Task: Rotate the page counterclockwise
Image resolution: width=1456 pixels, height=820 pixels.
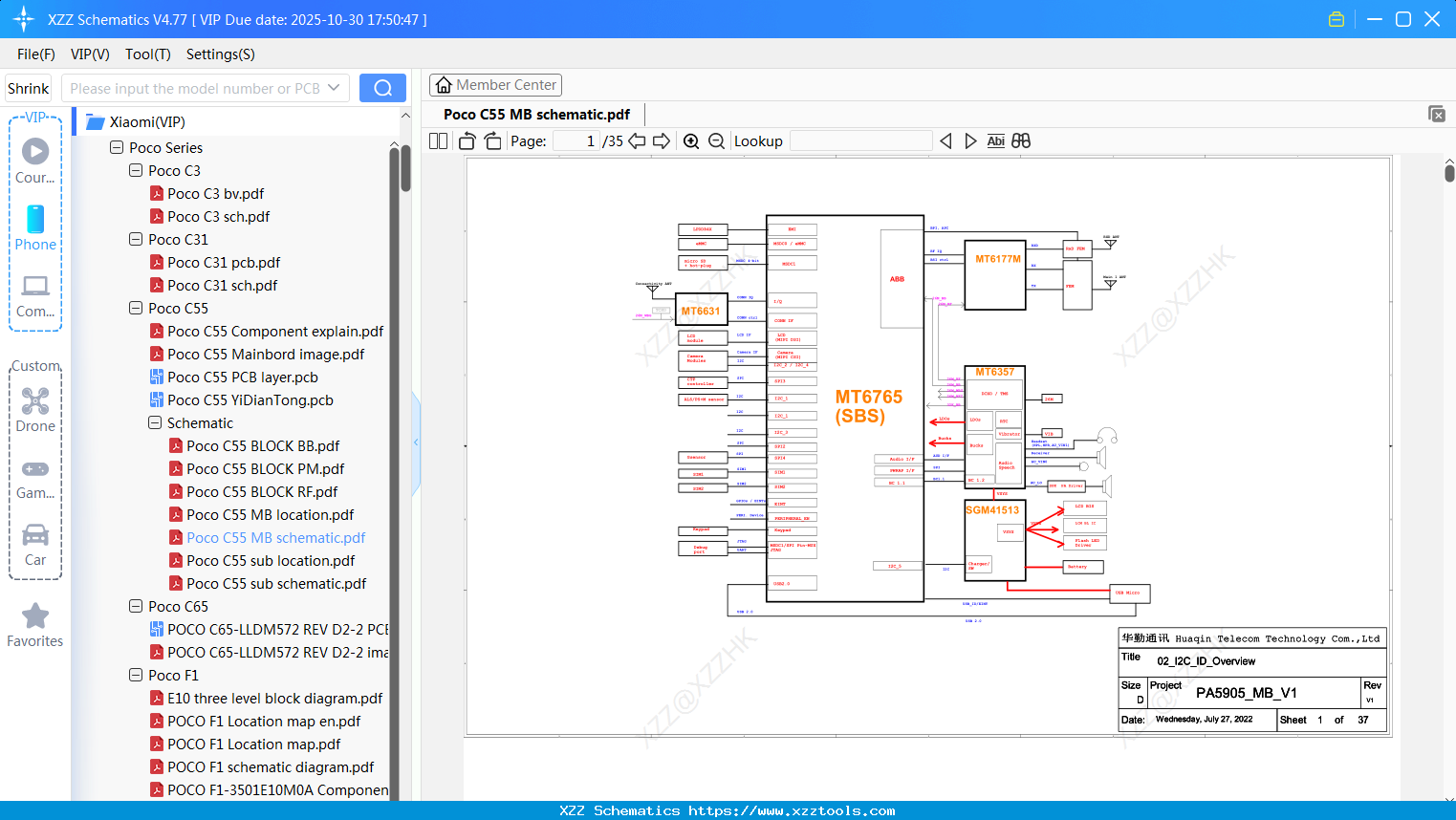Action: pyautogui.click(x=466, y=140)
